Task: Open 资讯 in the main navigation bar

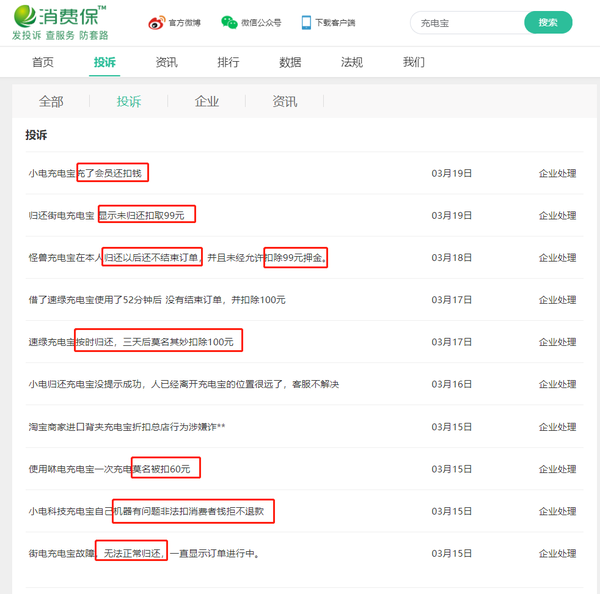Action: click(166, 62)
